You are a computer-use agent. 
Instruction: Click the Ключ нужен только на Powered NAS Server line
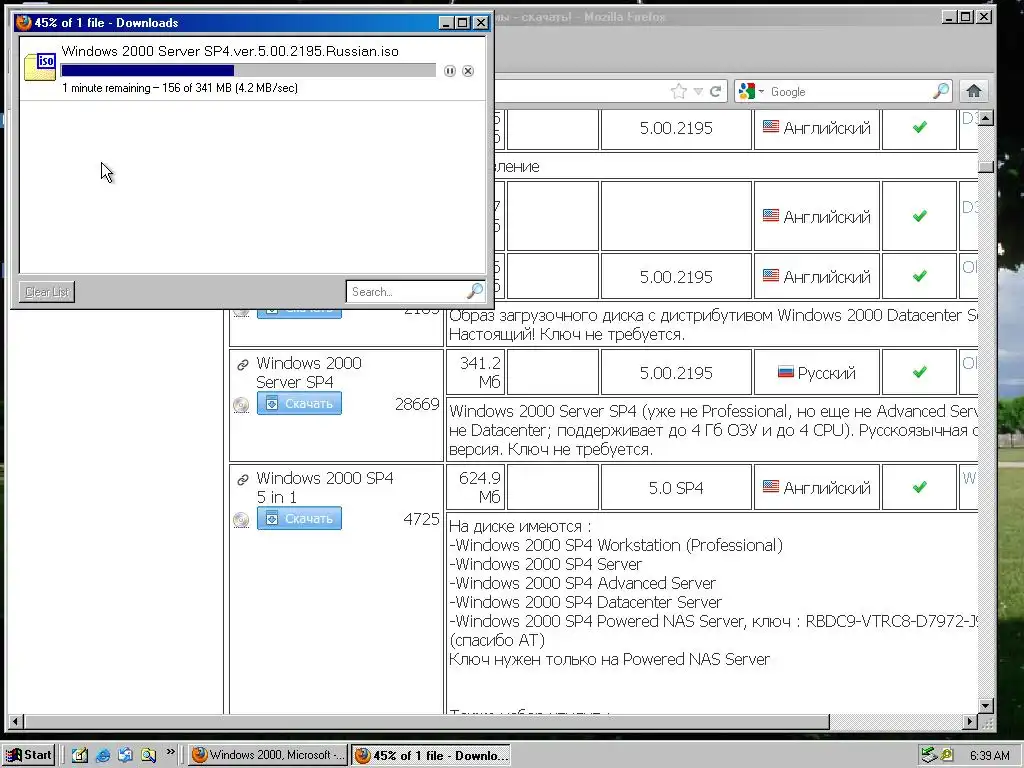click(x=609, y=659)
